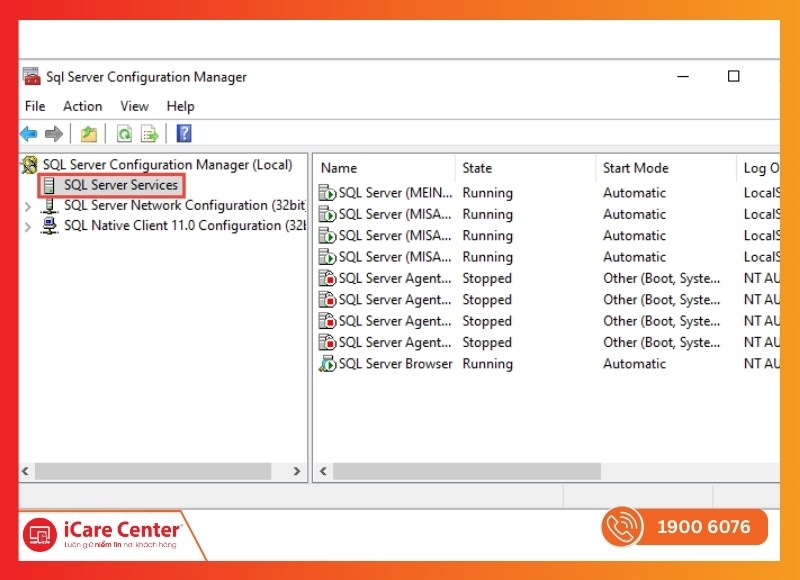The width and height of the screenshot is (800, 580).
Task: Select the SQL Server (MEIN... service row
Action: [547, 193]
